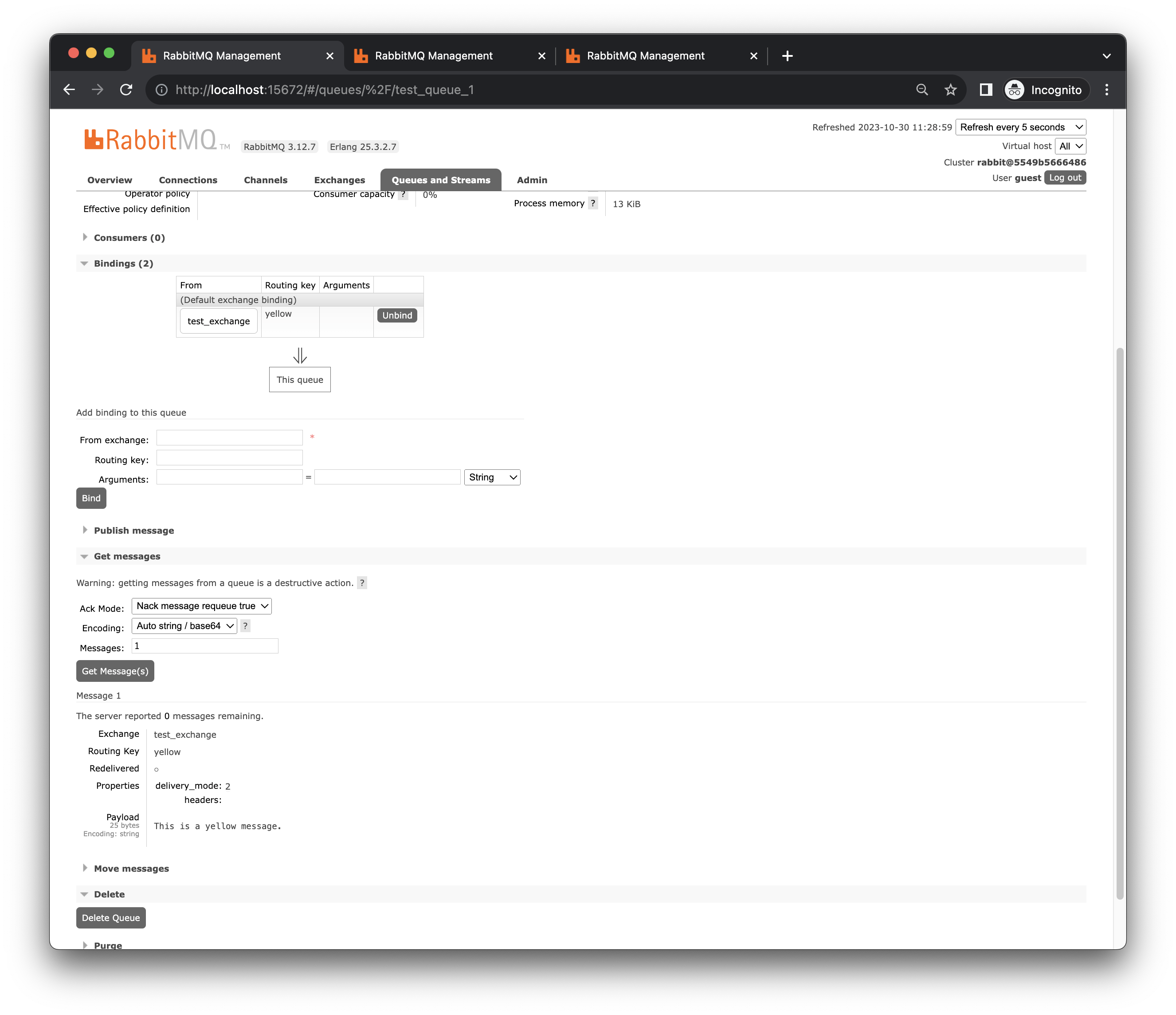Open the Incognito profile button
The width and height of the screenshot is (1176, 1015).
tap(1046, 90)
